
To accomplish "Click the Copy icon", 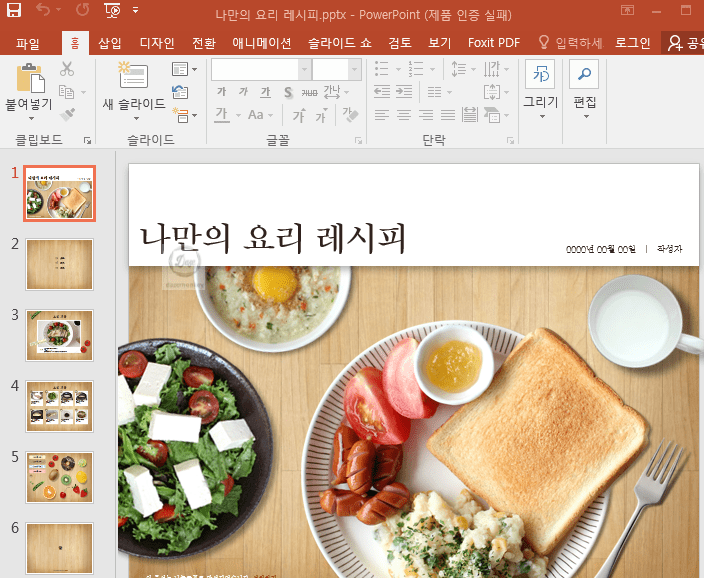I will click(x=66, y=92).
